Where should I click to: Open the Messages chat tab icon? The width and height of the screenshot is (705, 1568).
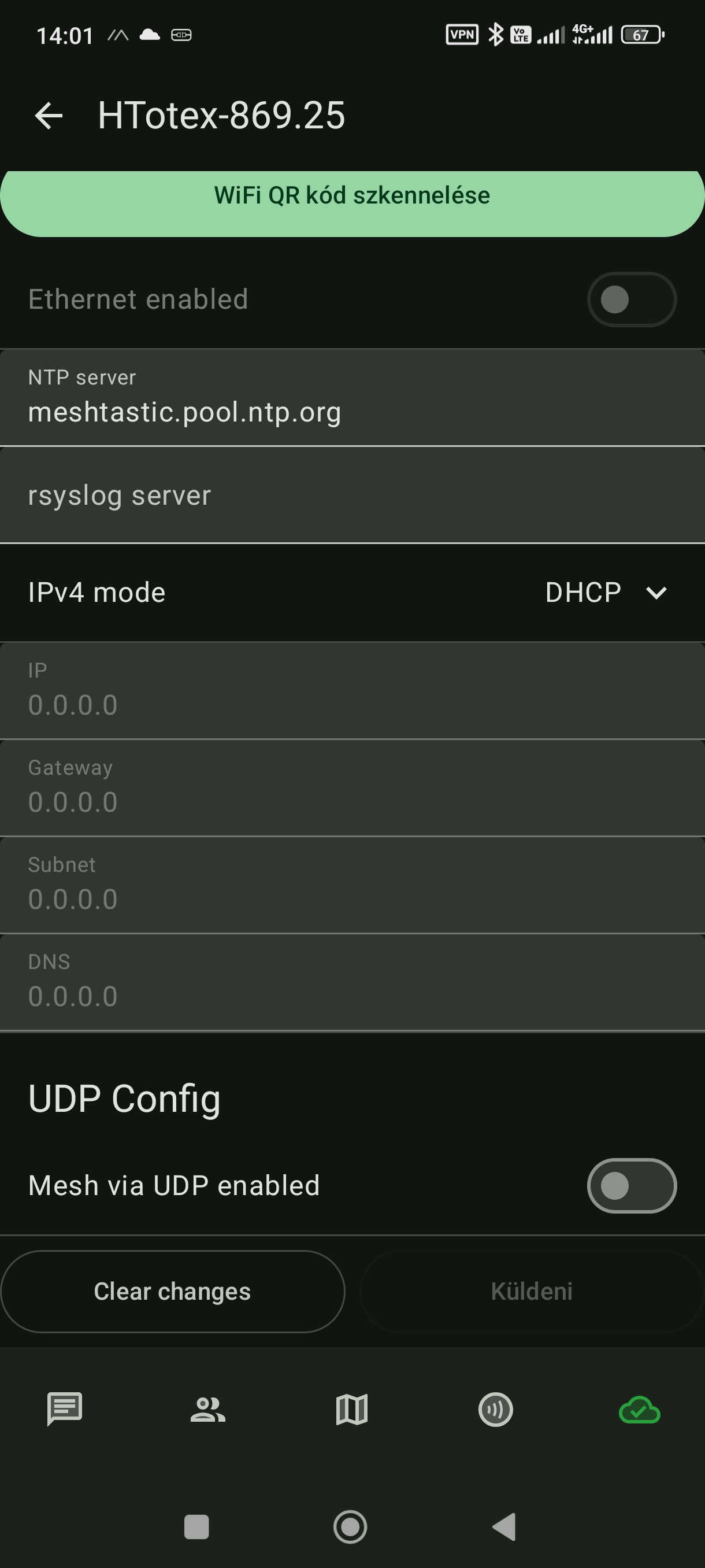tap(65, 1409)
